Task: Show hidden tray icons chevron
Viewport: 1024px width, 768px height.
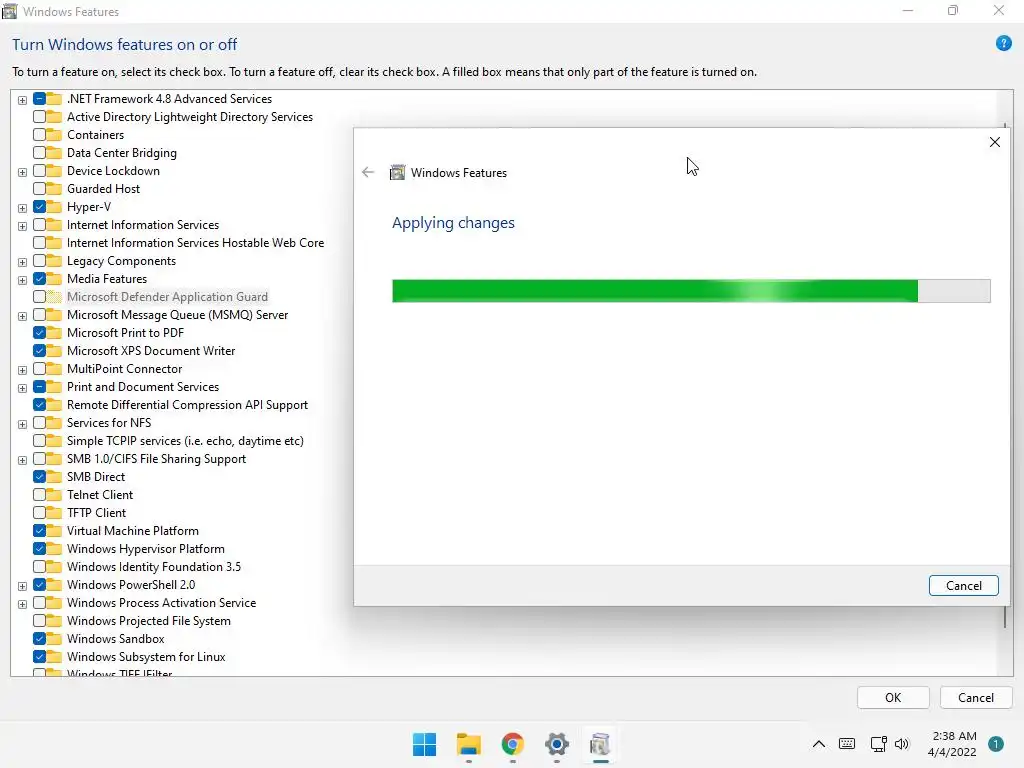Action: point(818,744)
